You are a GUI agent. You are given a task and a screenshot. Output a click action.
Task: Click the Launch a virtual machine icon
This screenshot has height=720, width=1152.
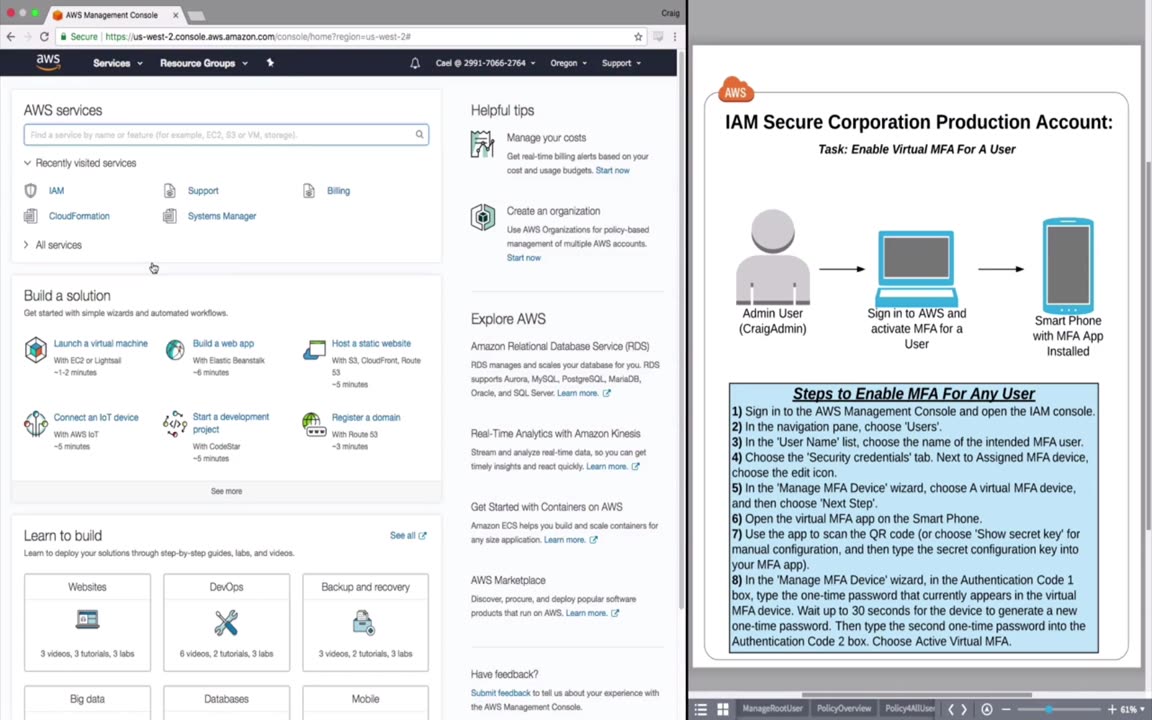[36, 350]
